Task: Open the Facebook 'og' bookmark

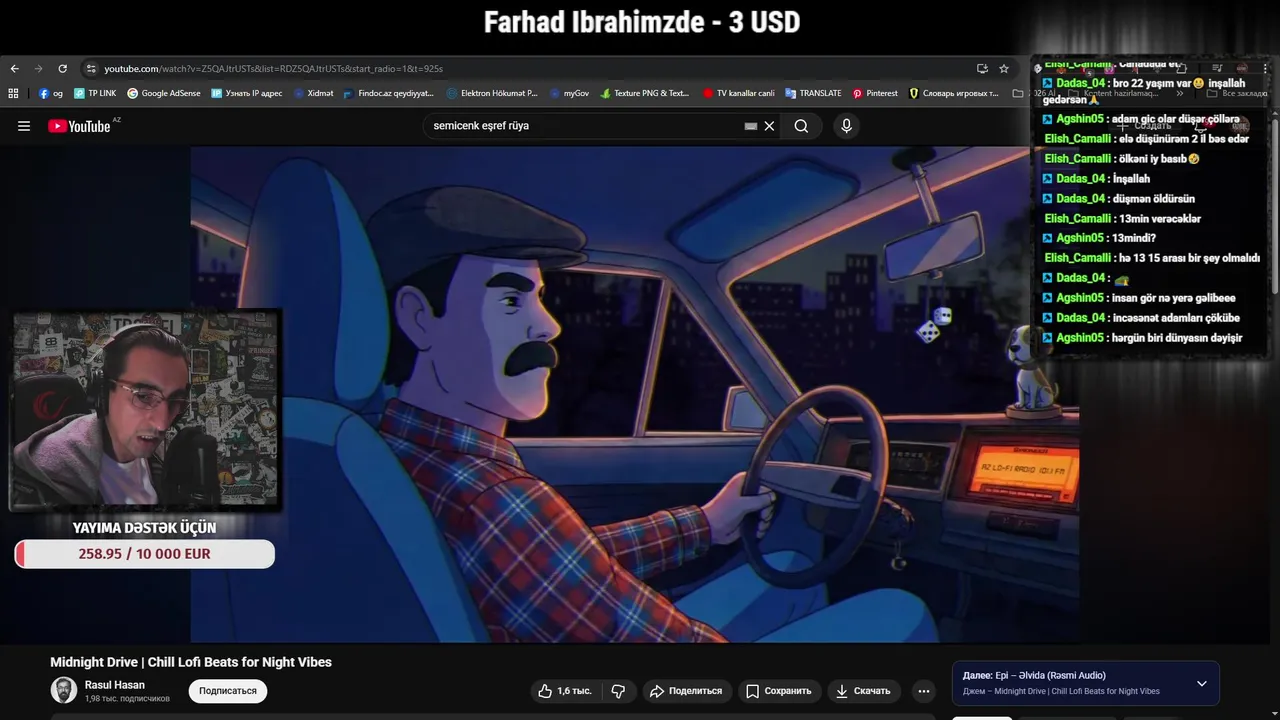Action: click(51, 93)
